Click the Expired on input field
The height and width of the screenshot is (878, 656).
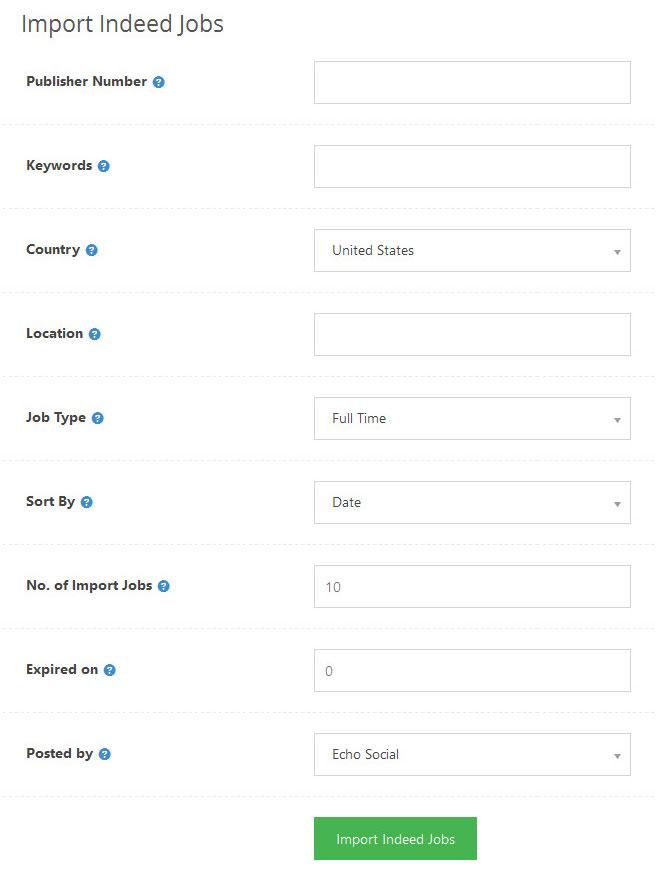(472, 670)
